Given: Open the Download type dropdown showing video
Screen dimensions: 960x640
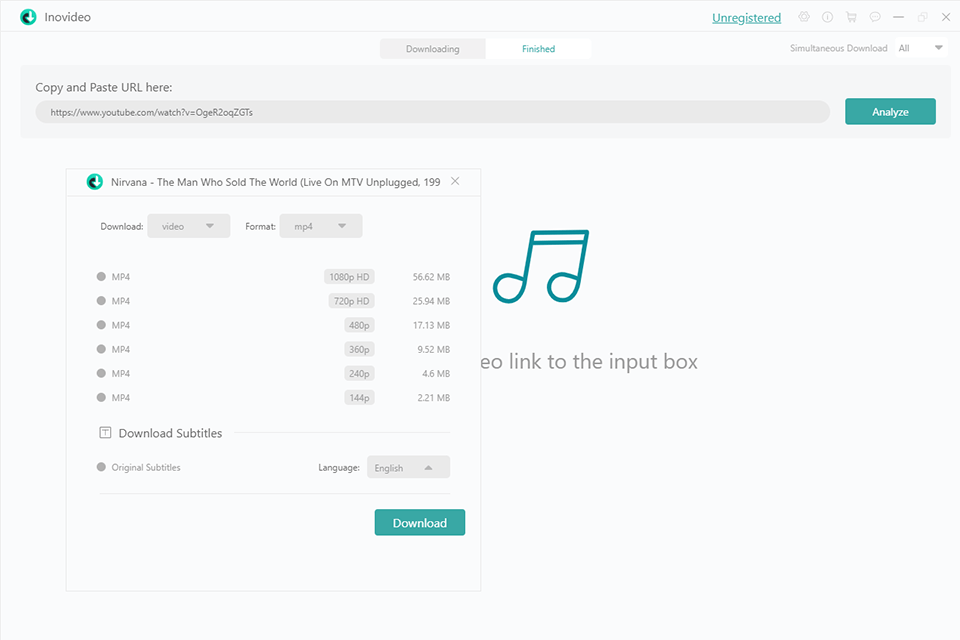Looking at the screenshot, I should tap(189, 226).
